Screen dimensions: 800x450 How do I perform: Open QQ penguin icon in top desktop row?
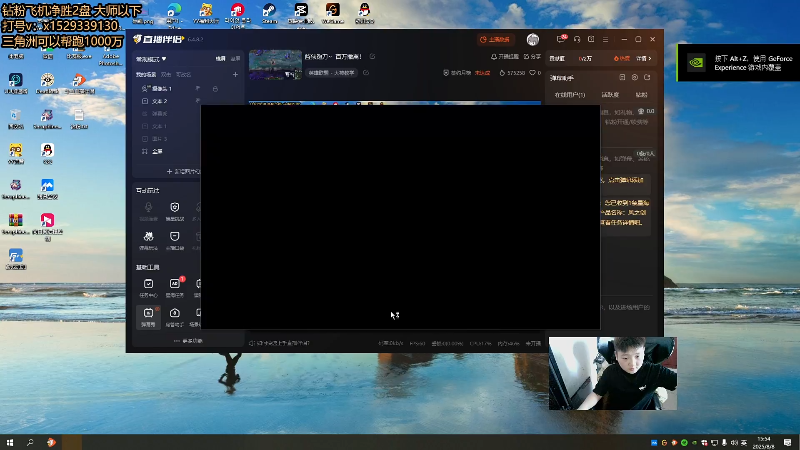(364, 13)
